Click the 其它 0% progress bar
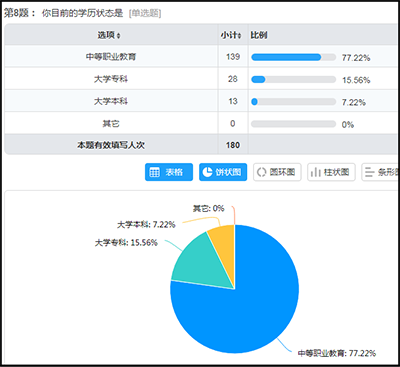 [x=293, y=124]
